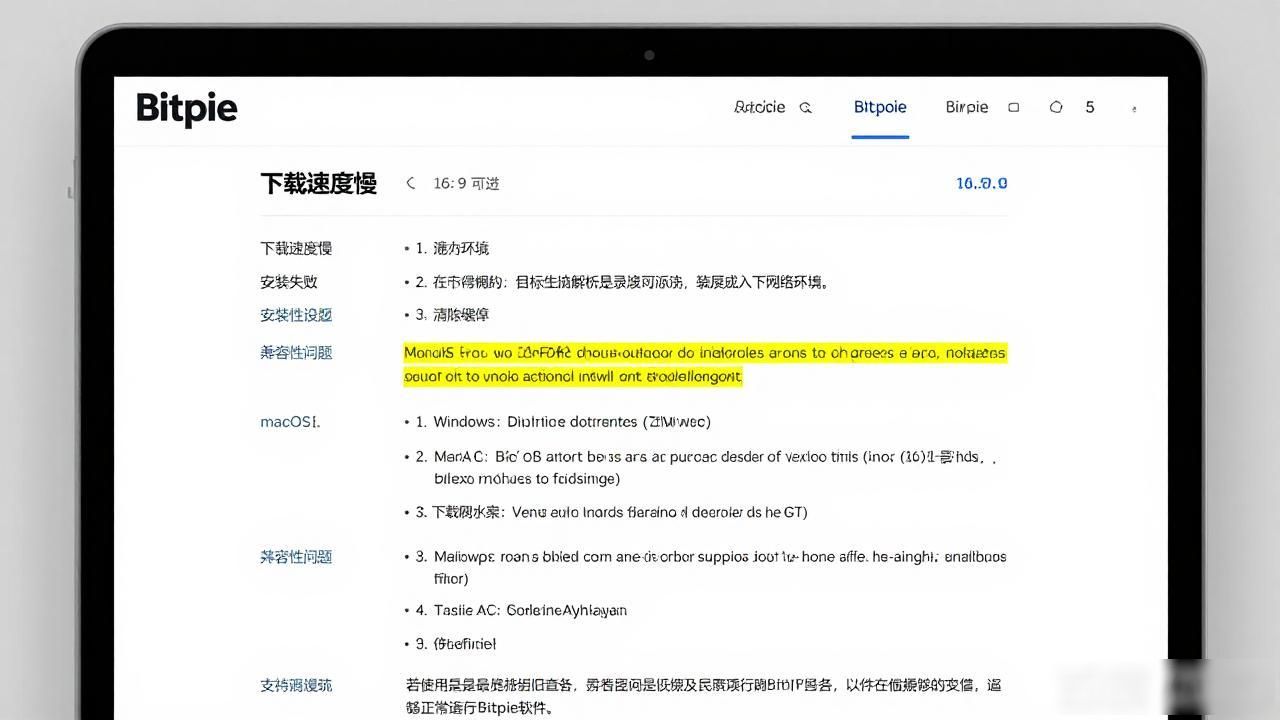1280x720 pixels.
Task: Click the small icon at navbar far right
Action: 1134,108
